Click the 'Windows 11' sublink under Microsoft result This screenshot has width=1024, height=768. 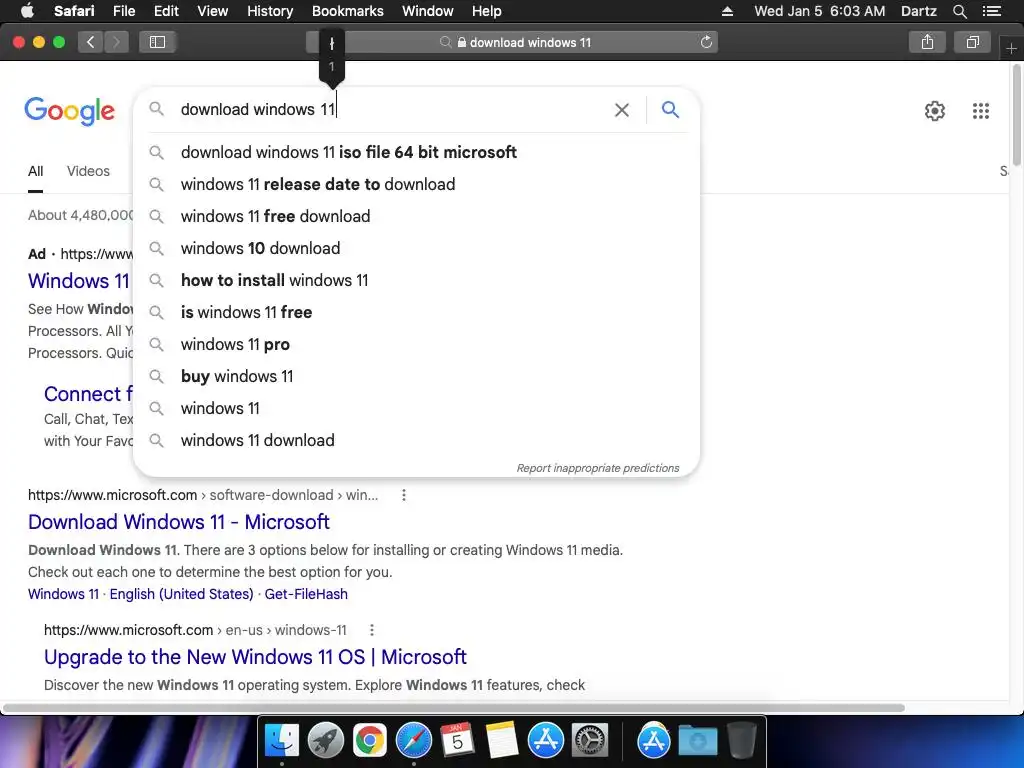pyautogui.click(x=63, y=594)
